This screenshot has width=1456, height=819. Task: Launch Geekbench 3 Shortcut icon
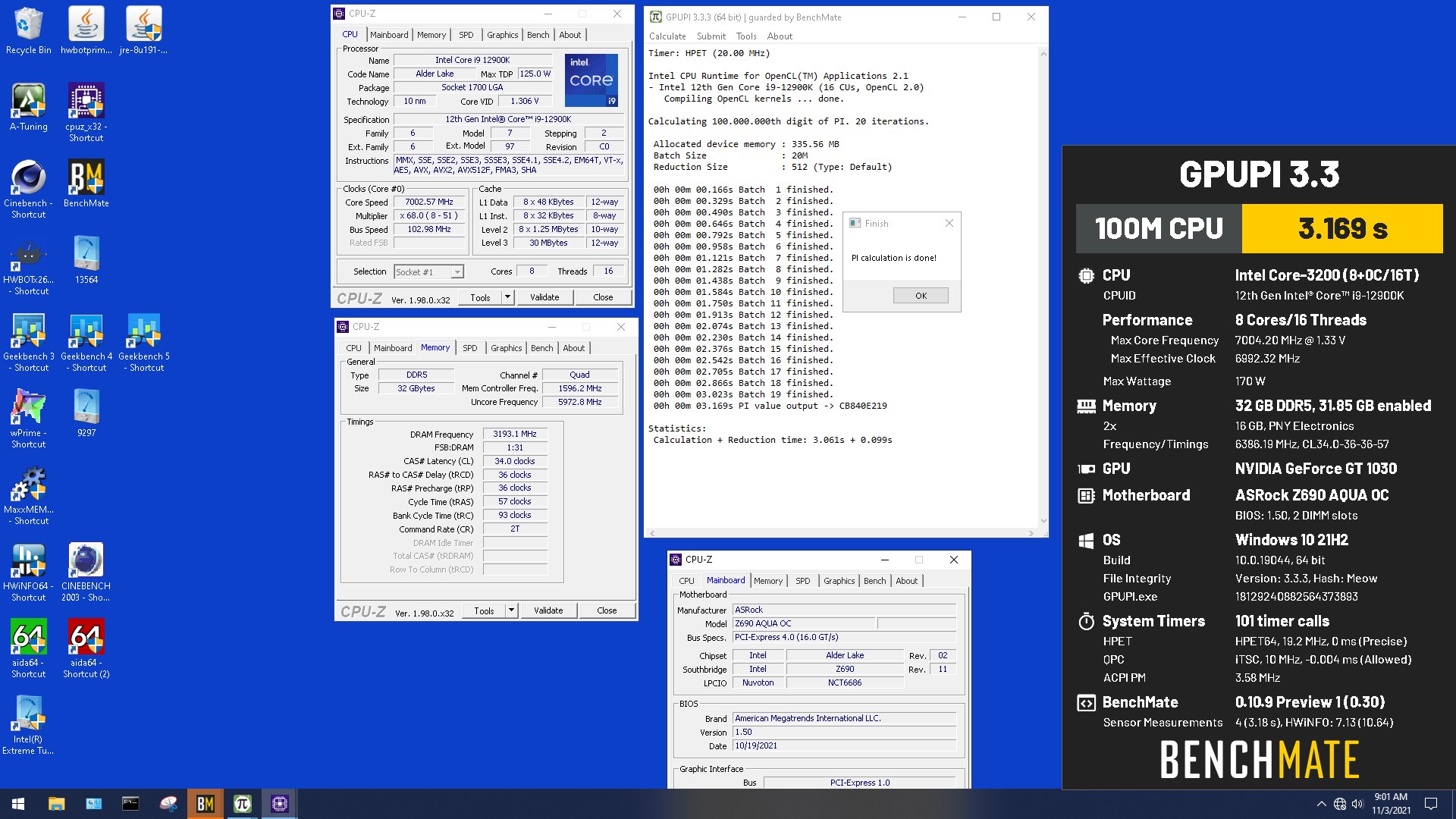[29, 342]
